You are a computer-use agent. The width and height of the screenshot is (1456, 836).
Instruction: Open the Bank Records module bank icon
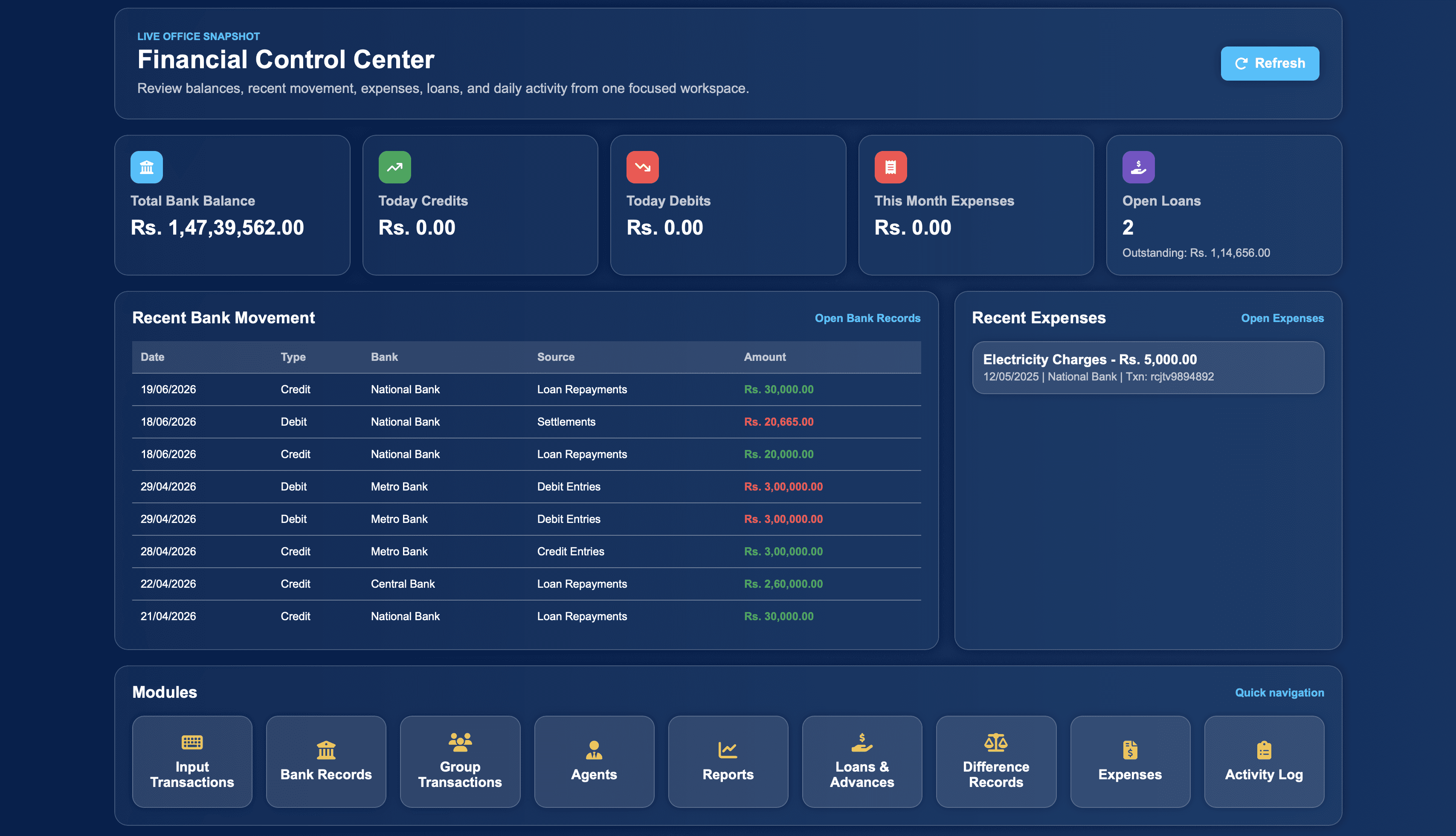(326, 750)
